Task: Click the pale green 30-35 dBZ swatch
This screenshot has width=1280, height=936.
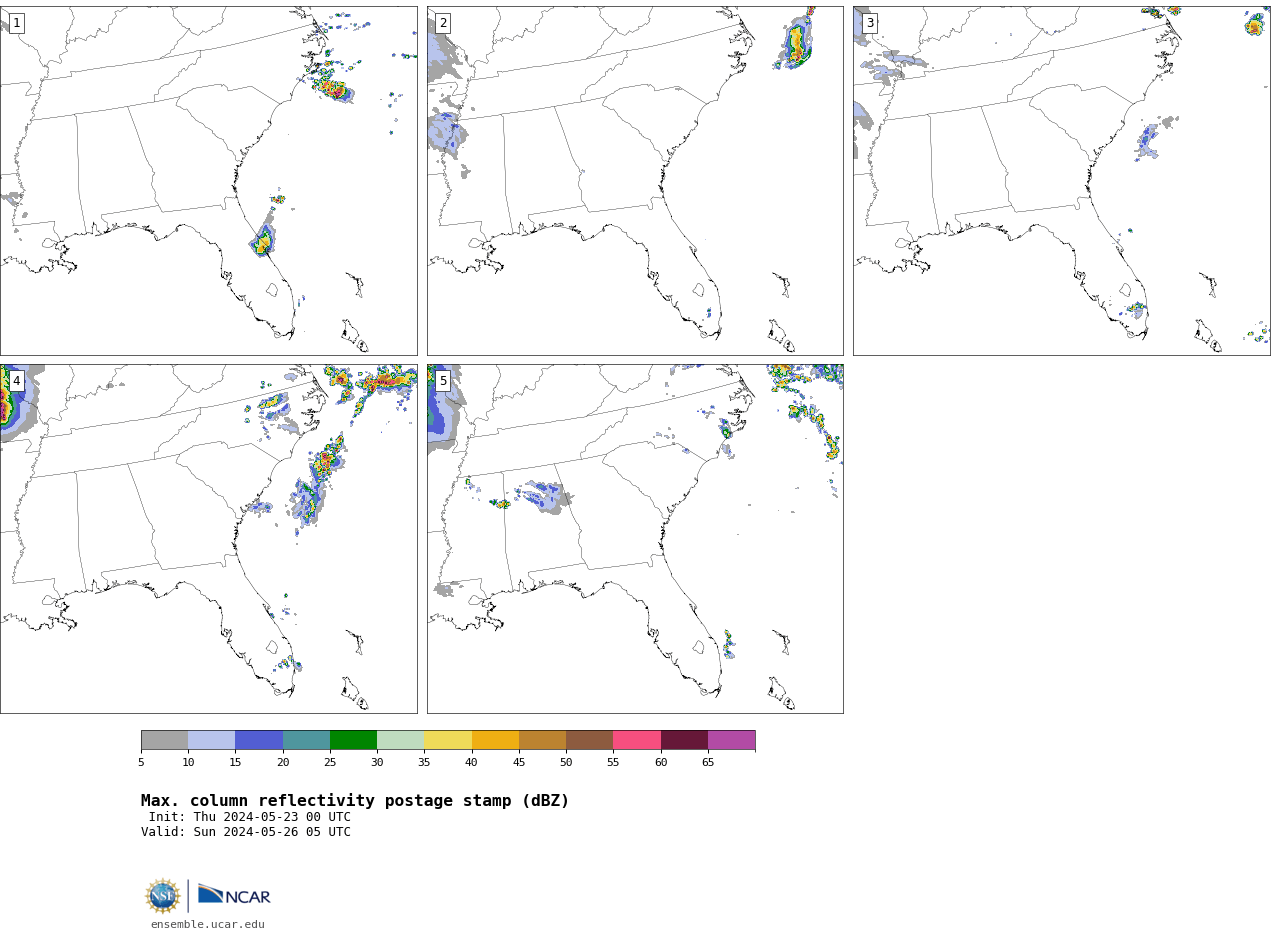Action: point(401,740)
